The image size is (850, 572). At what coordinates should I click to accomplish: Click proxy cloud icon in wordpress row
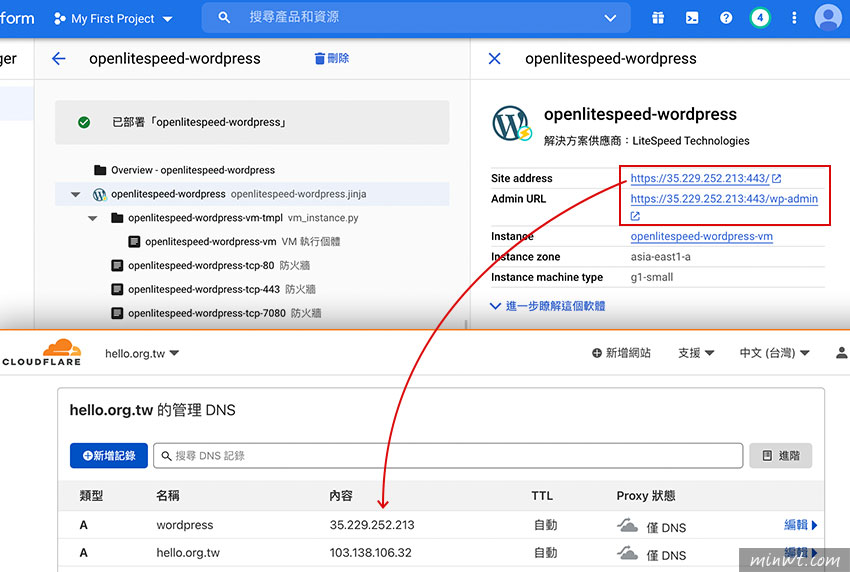(x=627, y=525)
